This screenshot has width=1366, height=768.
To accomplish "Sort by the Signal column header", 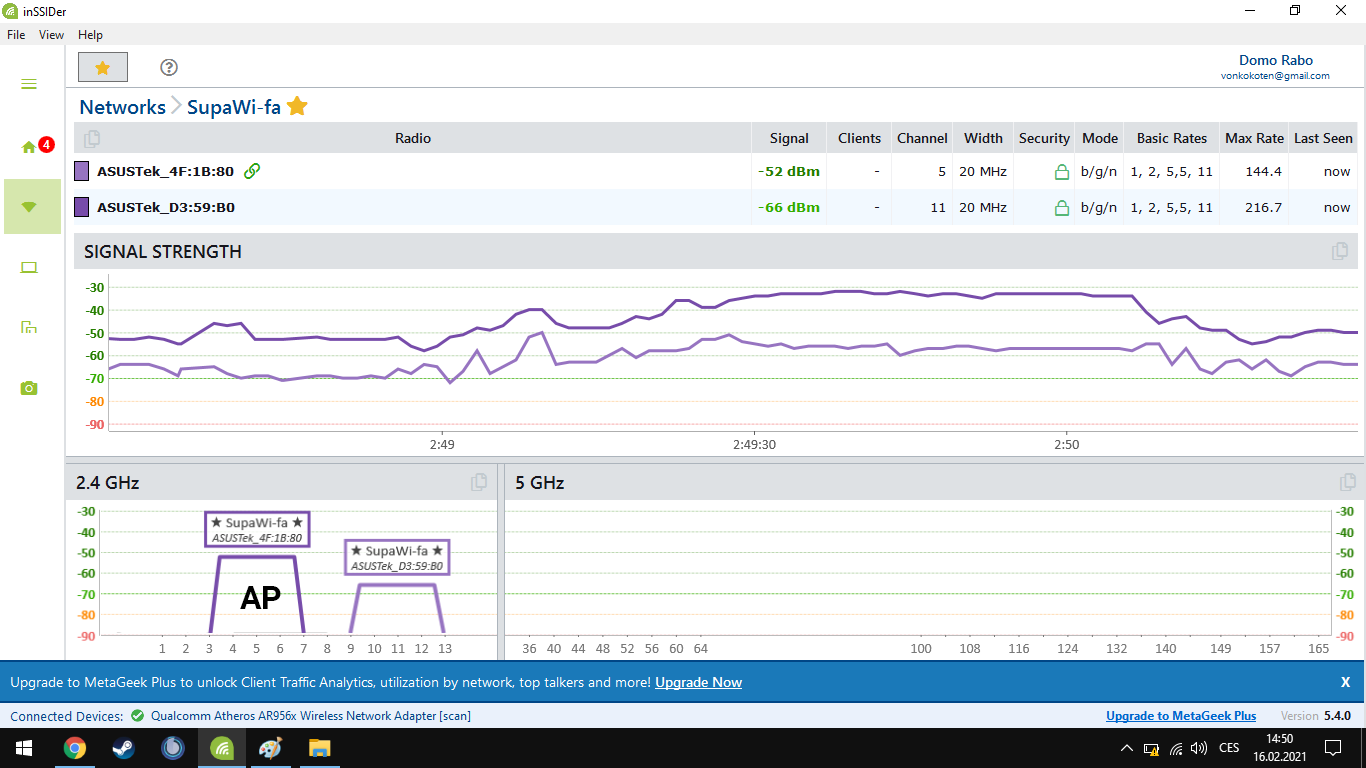I will [789, 138].
